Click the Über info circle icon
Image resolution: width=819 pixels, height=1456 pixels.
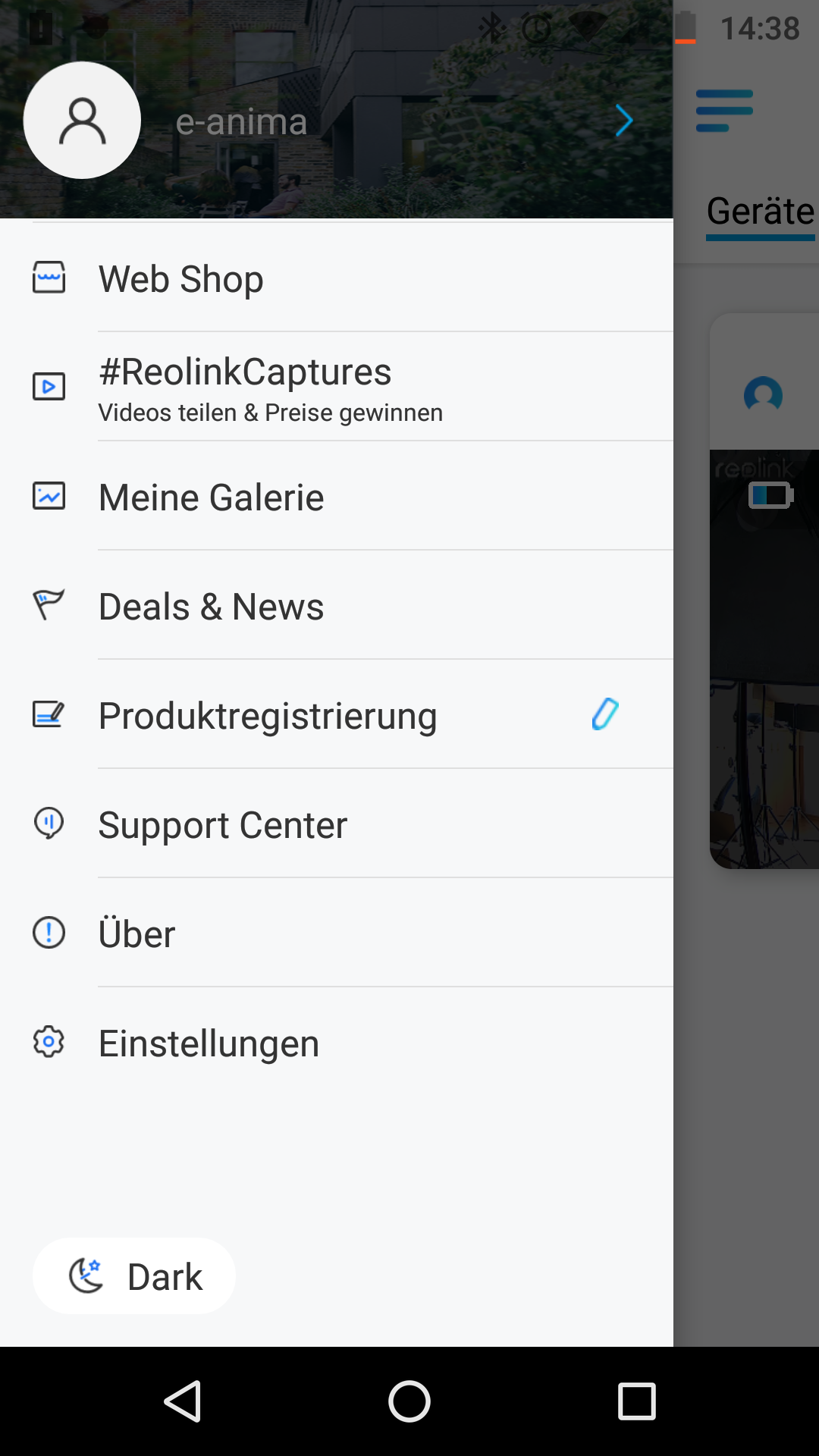click(x=49, y=933)
